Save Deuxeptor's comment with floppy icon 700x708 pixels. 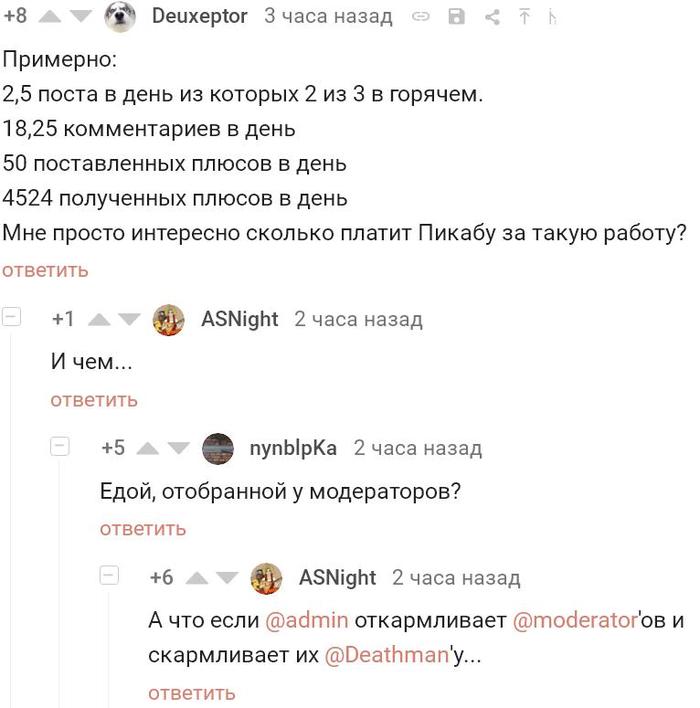point(457,17)
